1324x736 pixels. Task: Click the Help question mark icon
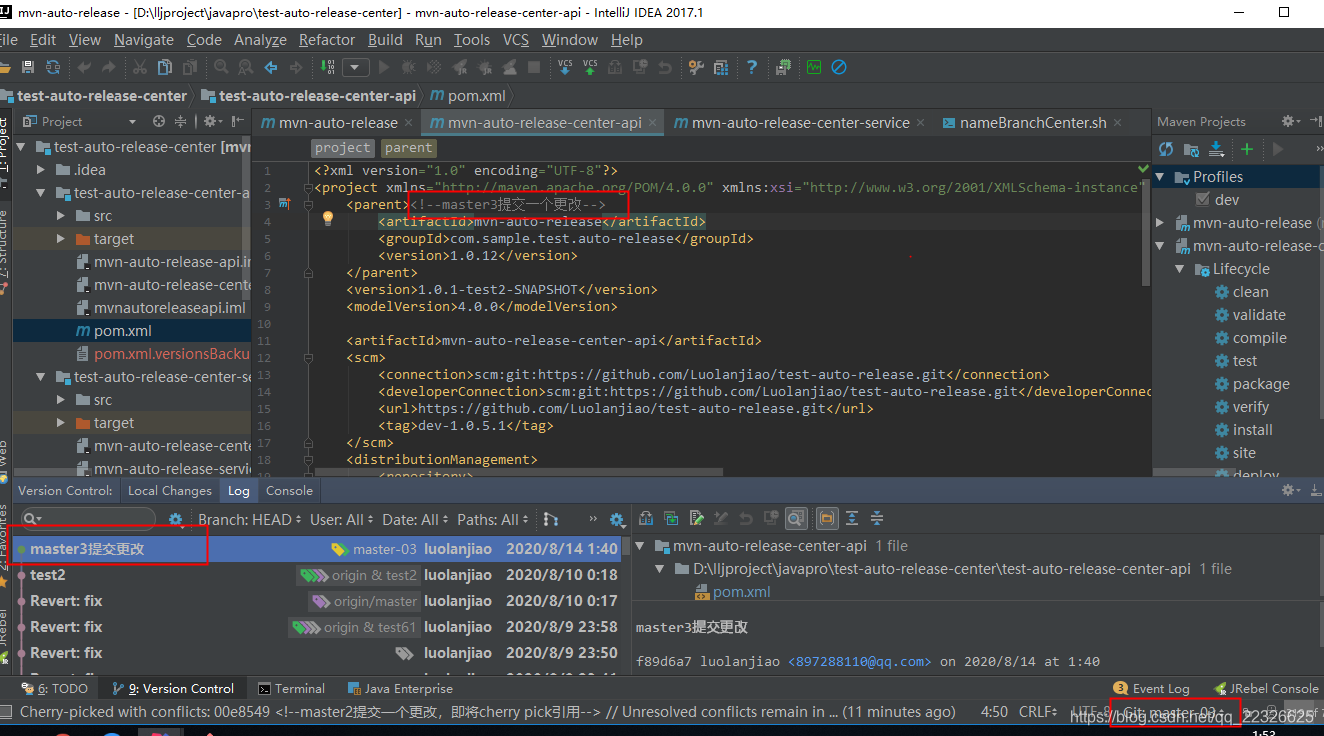coord(752,67)
